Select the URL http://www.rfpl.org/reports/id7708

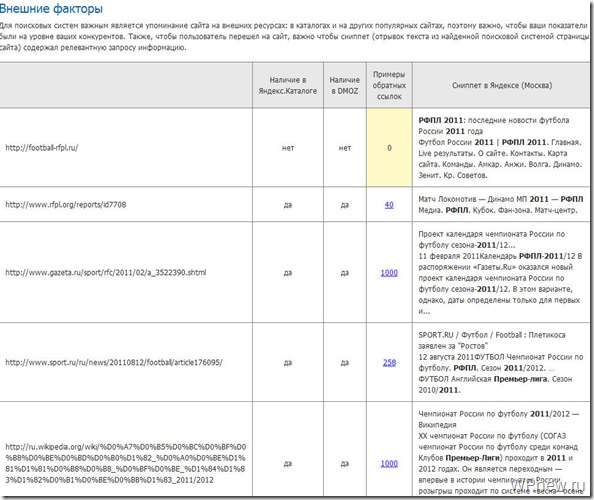66,205
